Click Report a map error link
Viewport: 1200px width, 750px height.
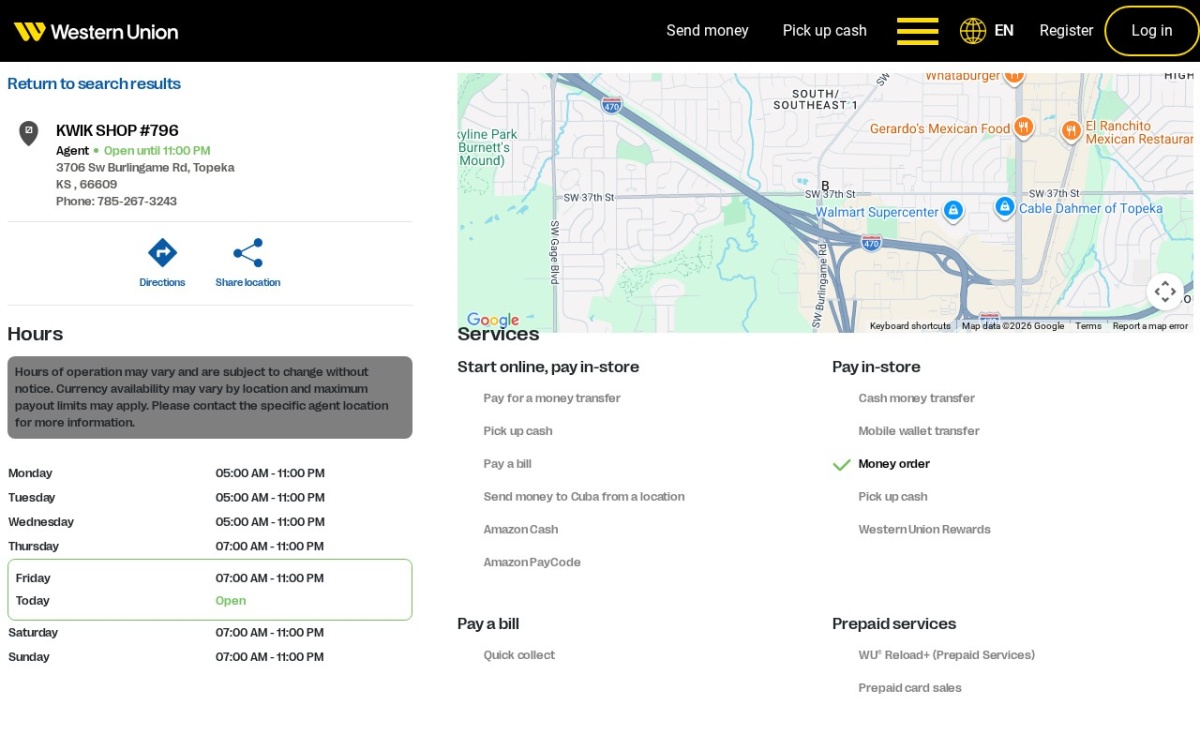pyautogui.click(x=1150, y=326)
